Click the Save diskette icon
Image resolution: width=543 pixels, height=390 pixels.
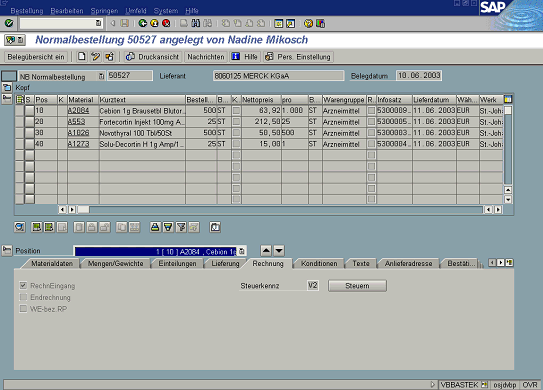pos(124,23)
